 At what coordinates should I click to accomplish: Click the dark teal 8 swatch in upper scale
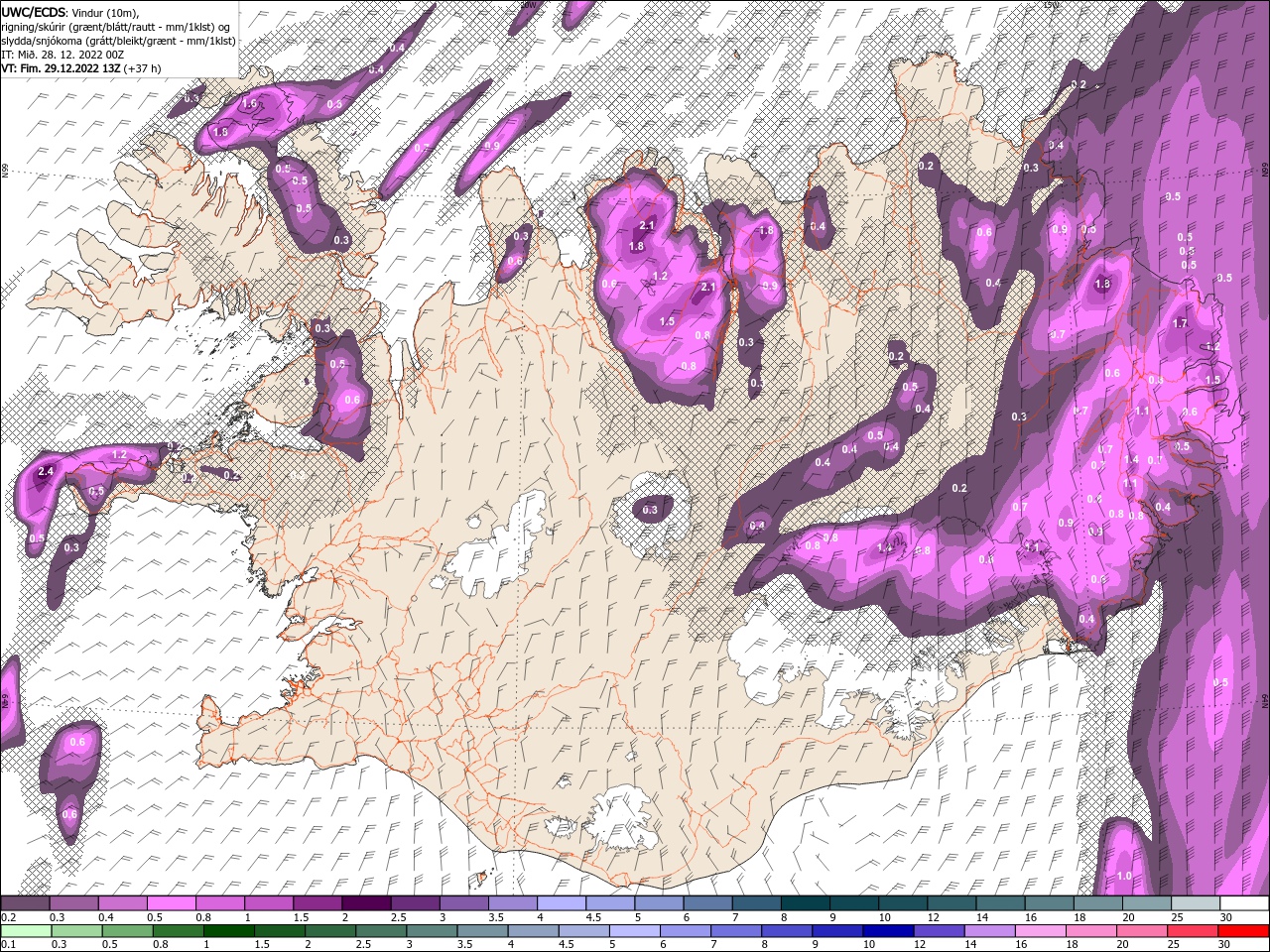coord(804,903)
